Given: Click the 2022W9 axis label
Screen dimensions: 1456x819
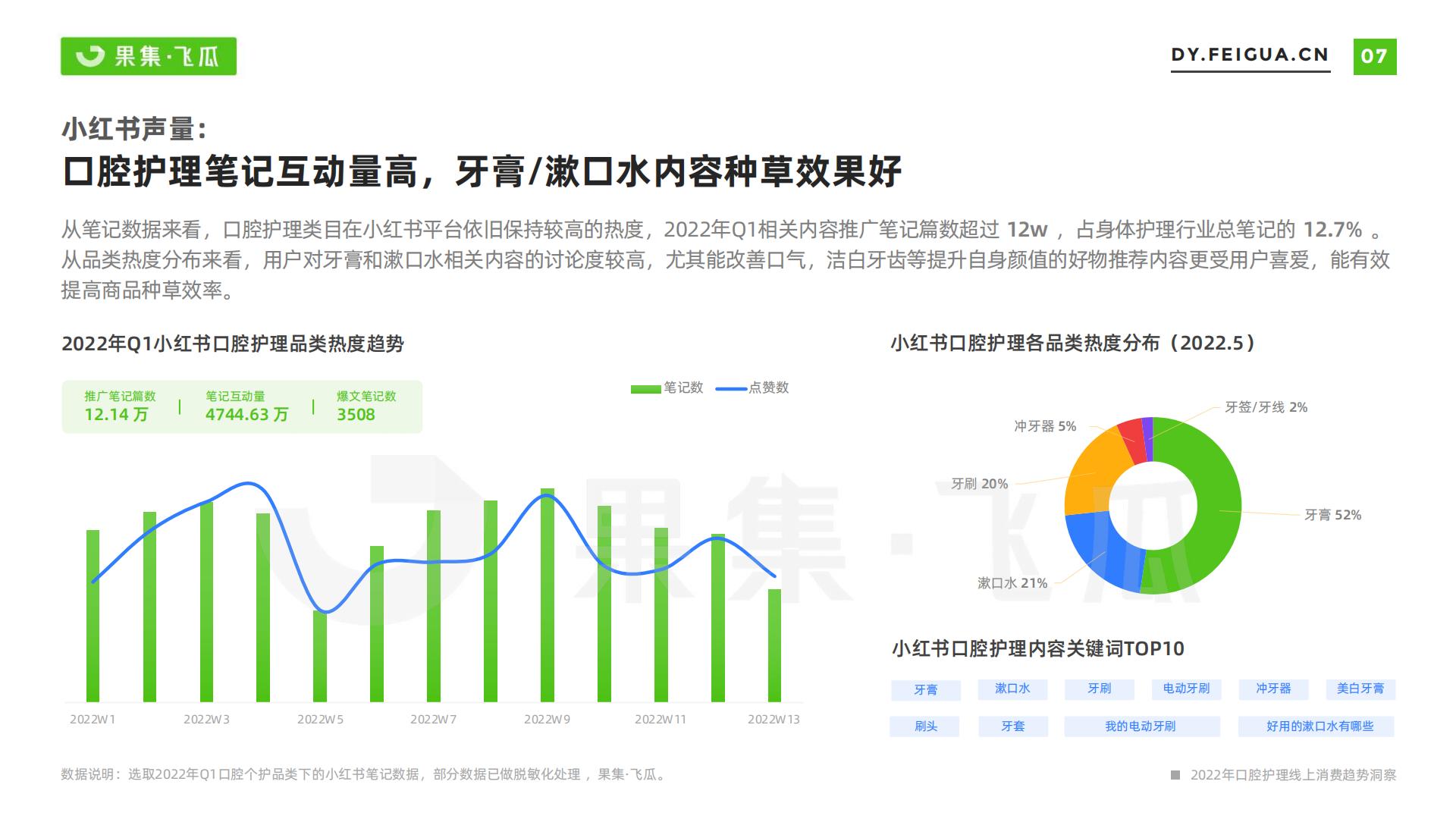Looking at the screenshot, I should click(x=547, y=719).
